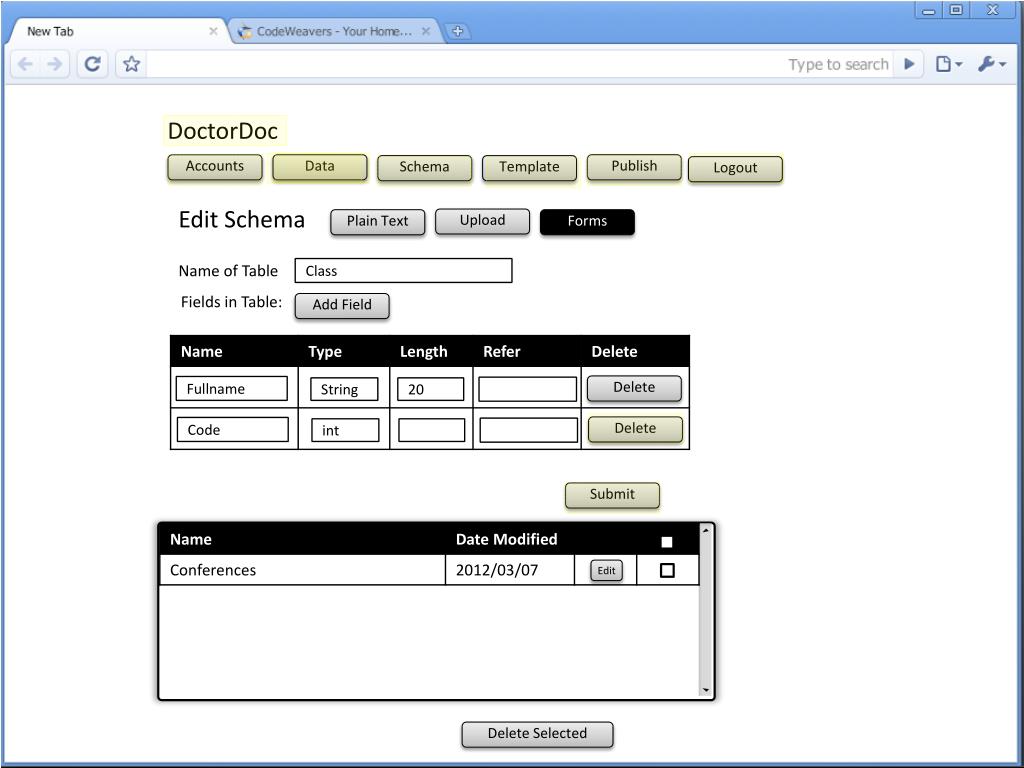Bookmark page with the star icon
This screenshot has height=768, width=1024.
[x=131, y=64]
